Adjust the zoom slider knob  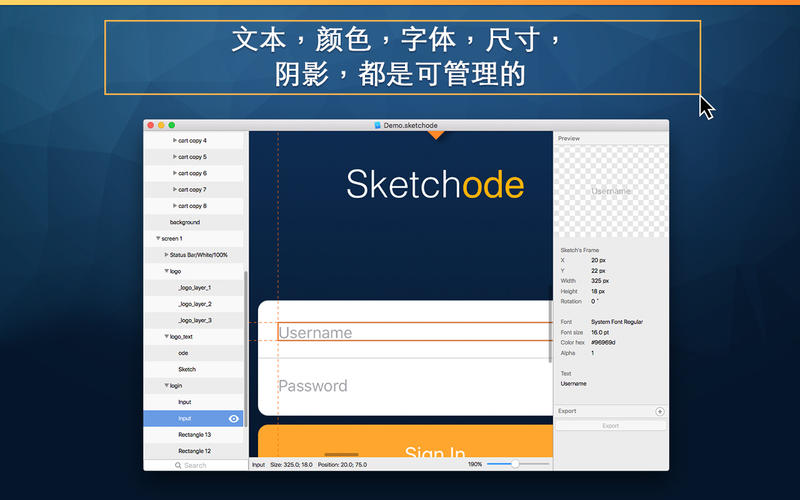point(515,464)
